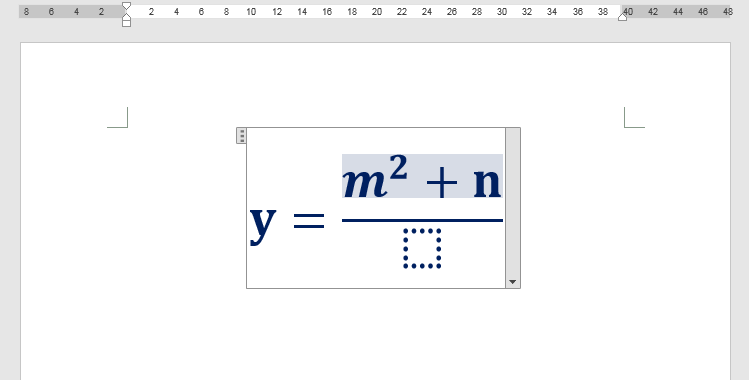Click the left indent square marker
The image size is (749, 380).
[126, 23]
